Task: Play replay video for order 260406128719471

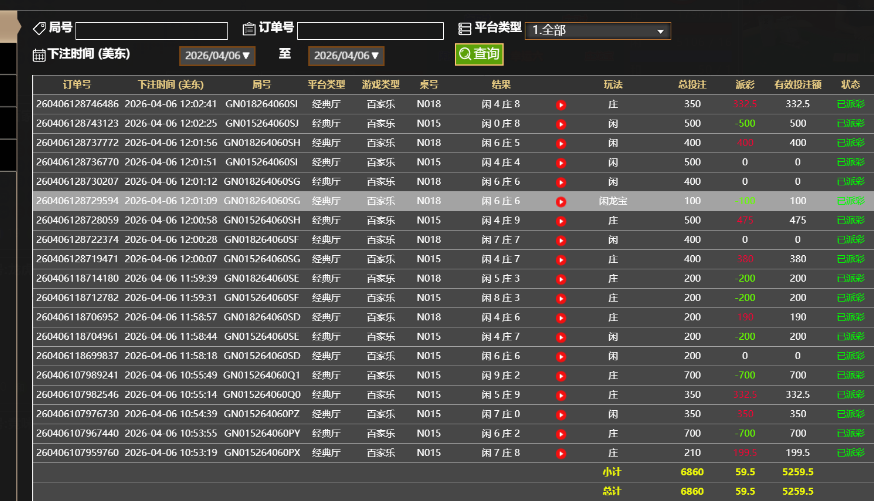Action: (x=561, y=260)
